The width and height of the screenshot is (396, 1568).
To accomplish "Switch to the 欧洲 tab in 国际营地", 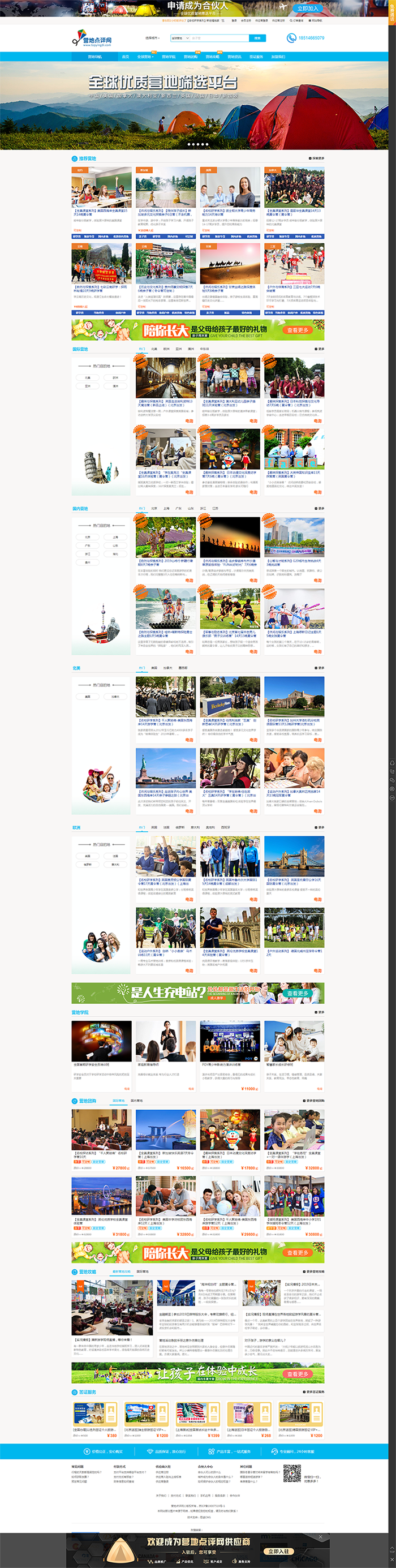I will coord(166,349).
